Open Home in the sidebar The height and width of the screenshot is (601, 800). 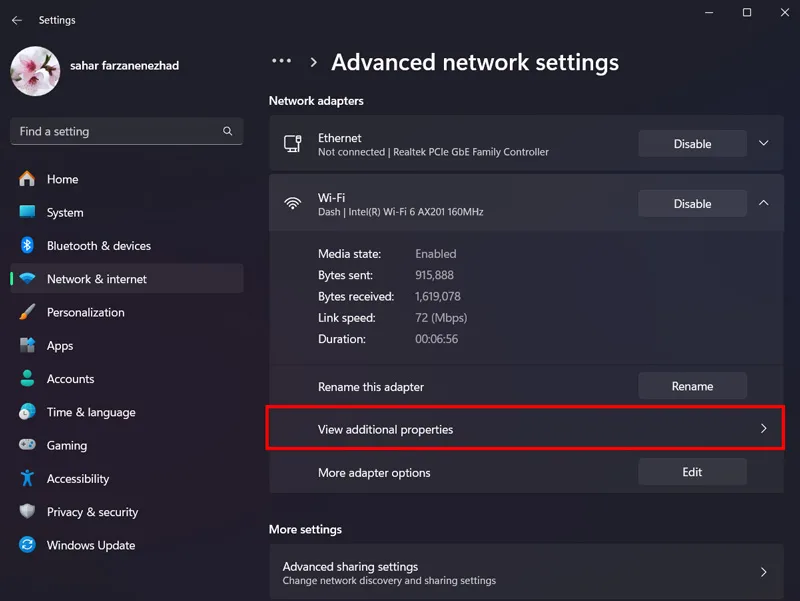tap(127, 179)
